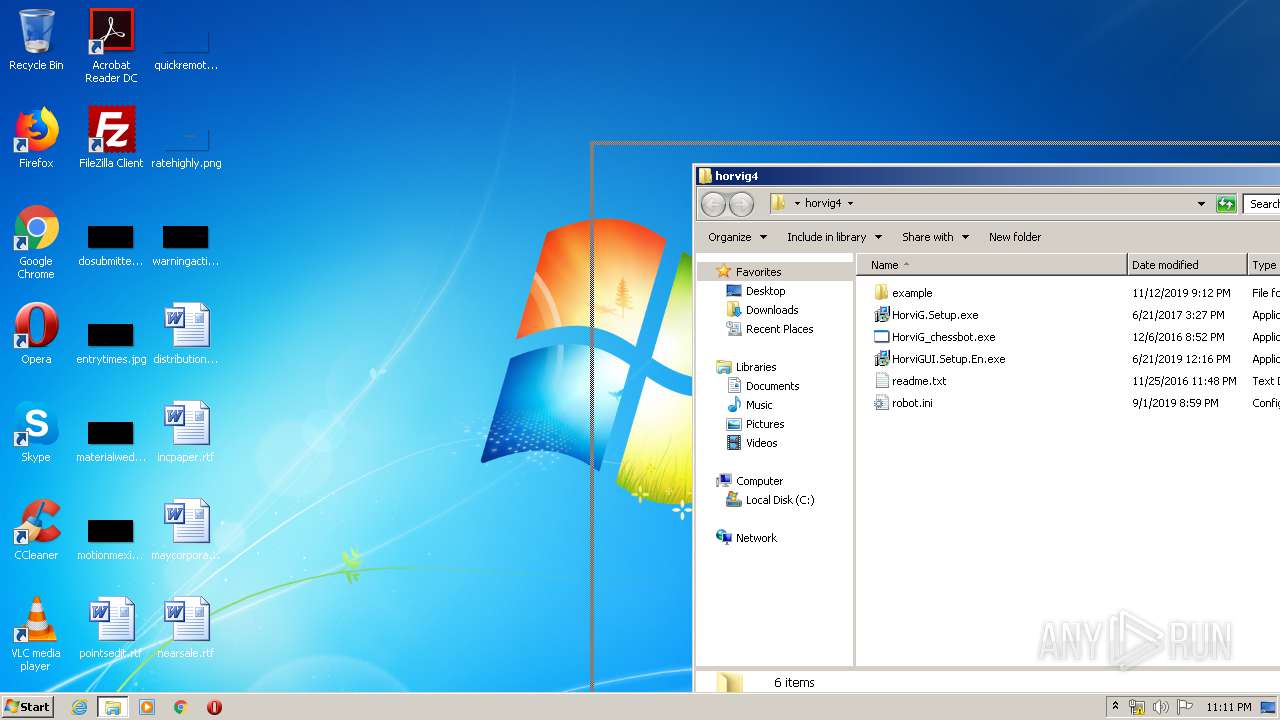Open Local Disk (C:) in navigation pane
The height and width of the screenshot is (720, 1280).
coord(770,500)
